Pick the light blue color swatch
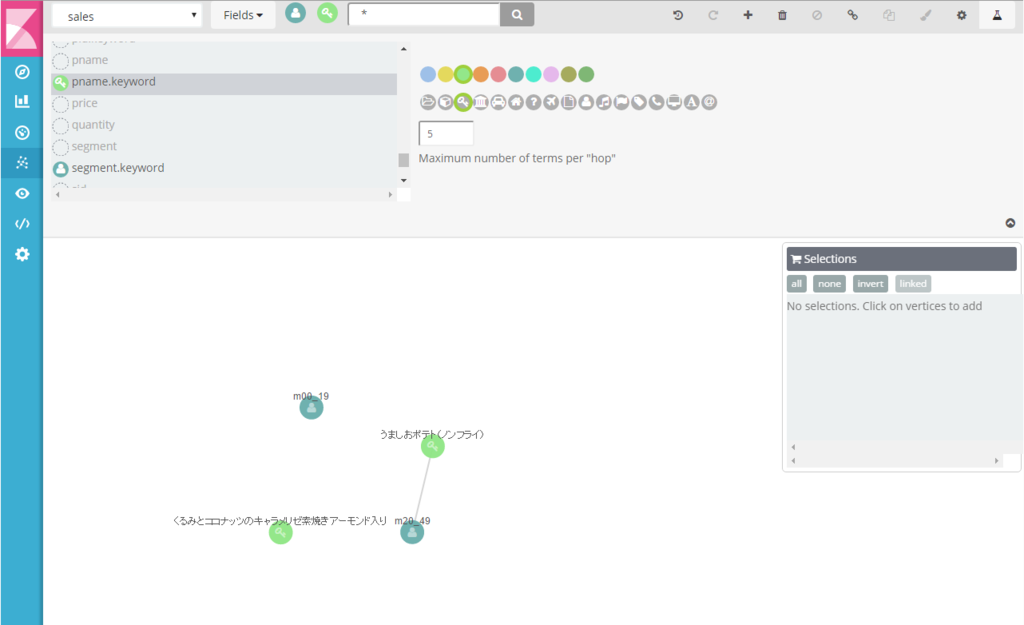 428,74
